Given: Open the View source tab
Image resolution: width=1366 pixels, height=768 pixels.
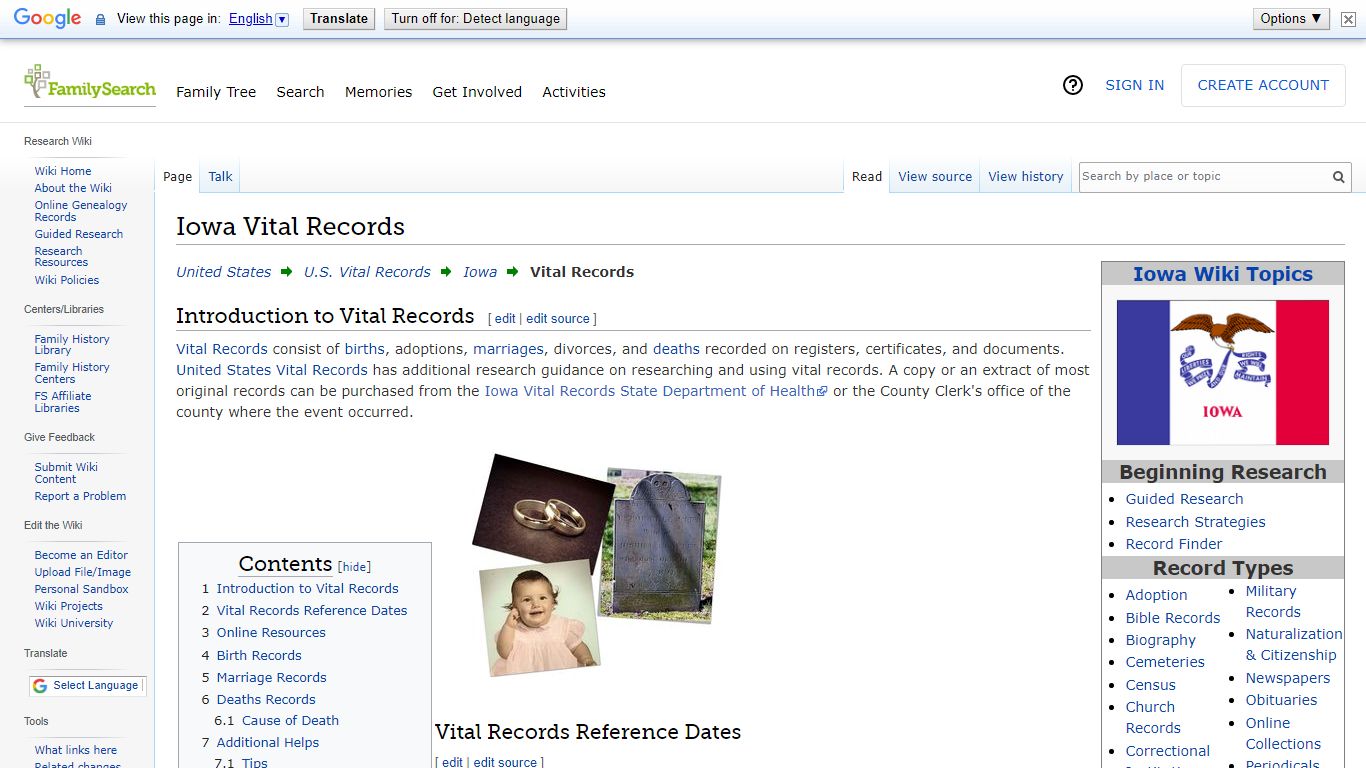Looking at the screenshot, I should [x=935, y=177].
